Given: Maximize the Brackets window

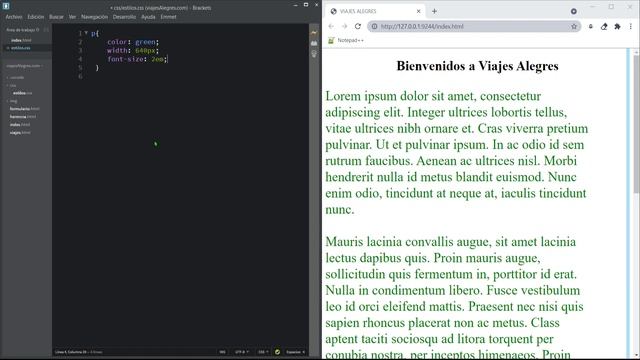Looking at the screenshot, I should (306, 5).
